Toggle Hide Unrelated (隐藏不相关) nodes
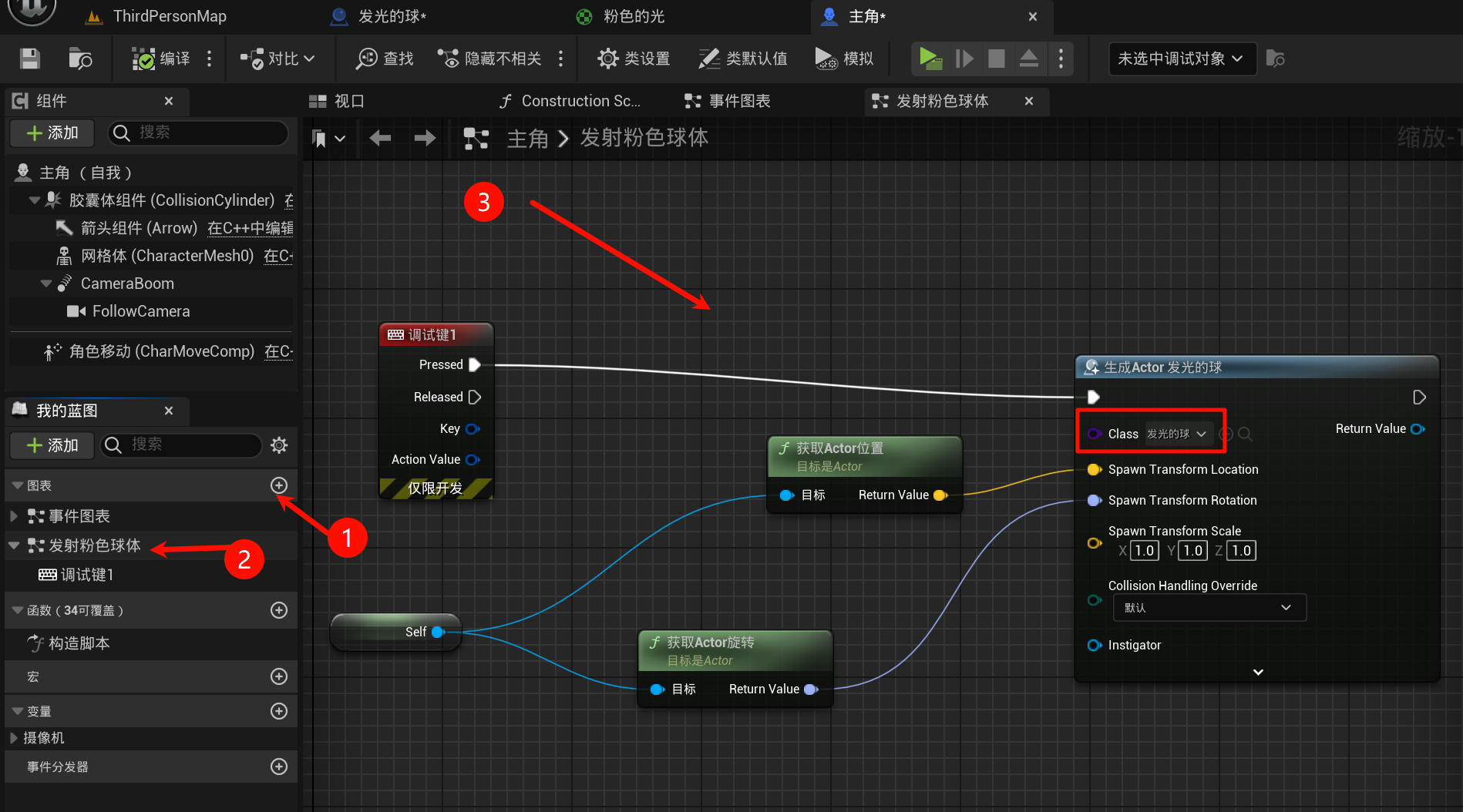 click(490, 59)
